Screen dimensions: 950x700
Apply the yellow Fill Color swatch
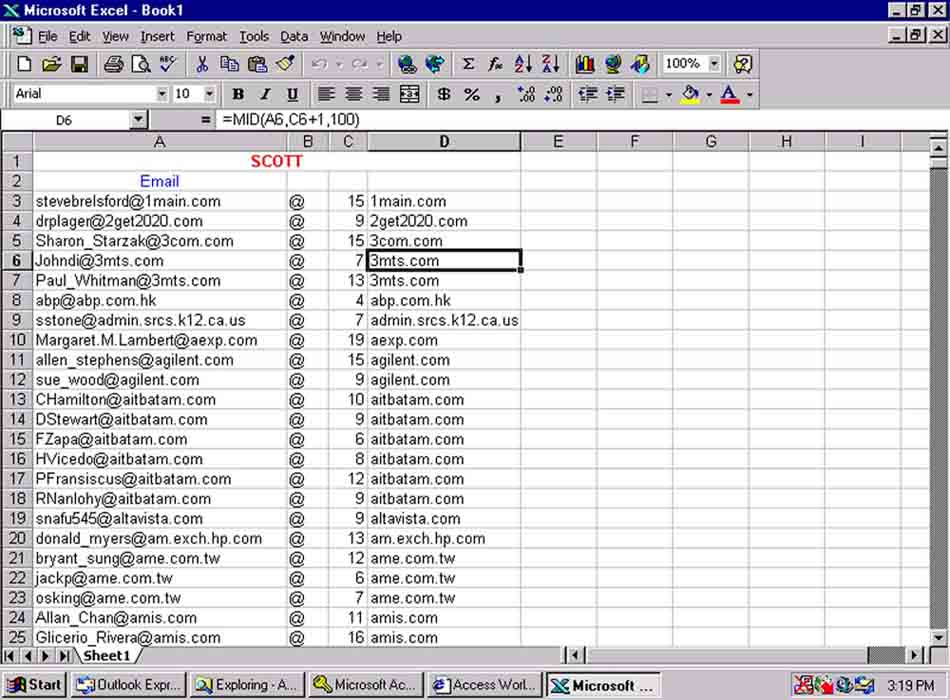click(x=690, y=95)
